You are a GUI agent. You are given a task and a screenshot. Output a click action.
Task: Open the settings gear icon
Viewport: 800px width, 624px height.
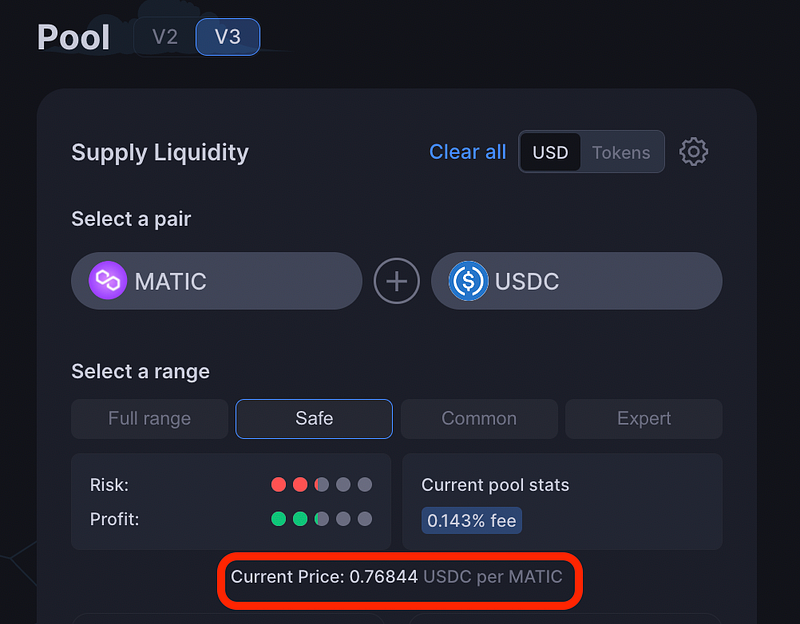[693, 152]
